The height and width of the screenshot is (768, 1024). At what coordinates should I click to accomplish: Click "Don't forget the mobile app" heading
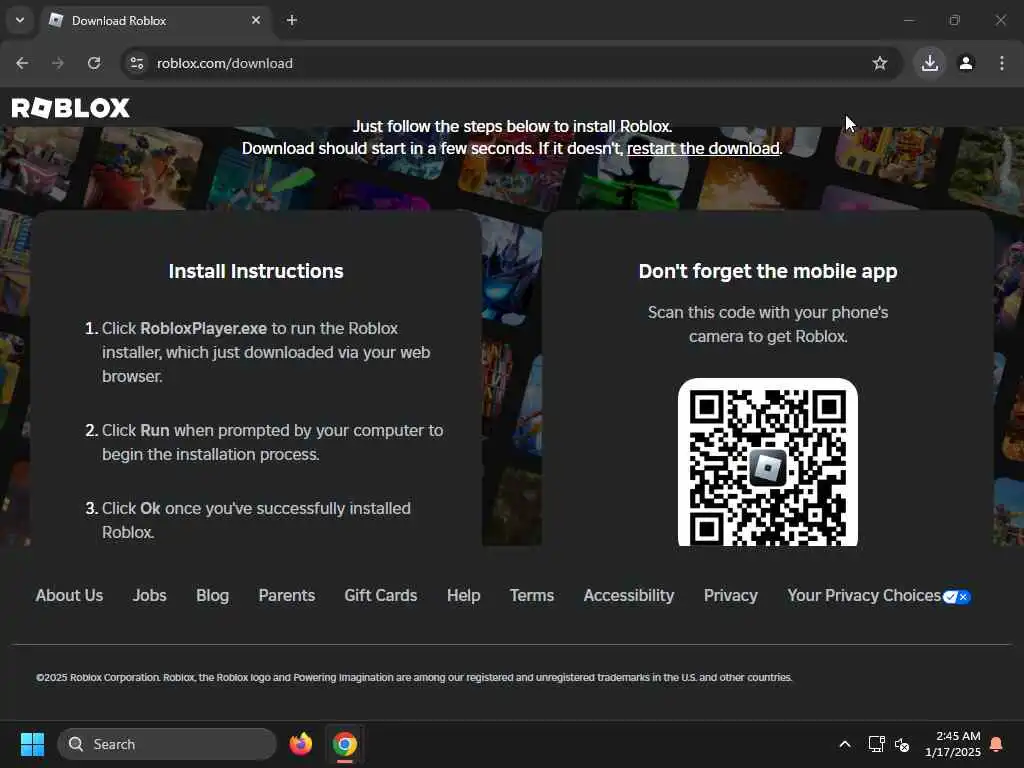click(x=768, y=271)
